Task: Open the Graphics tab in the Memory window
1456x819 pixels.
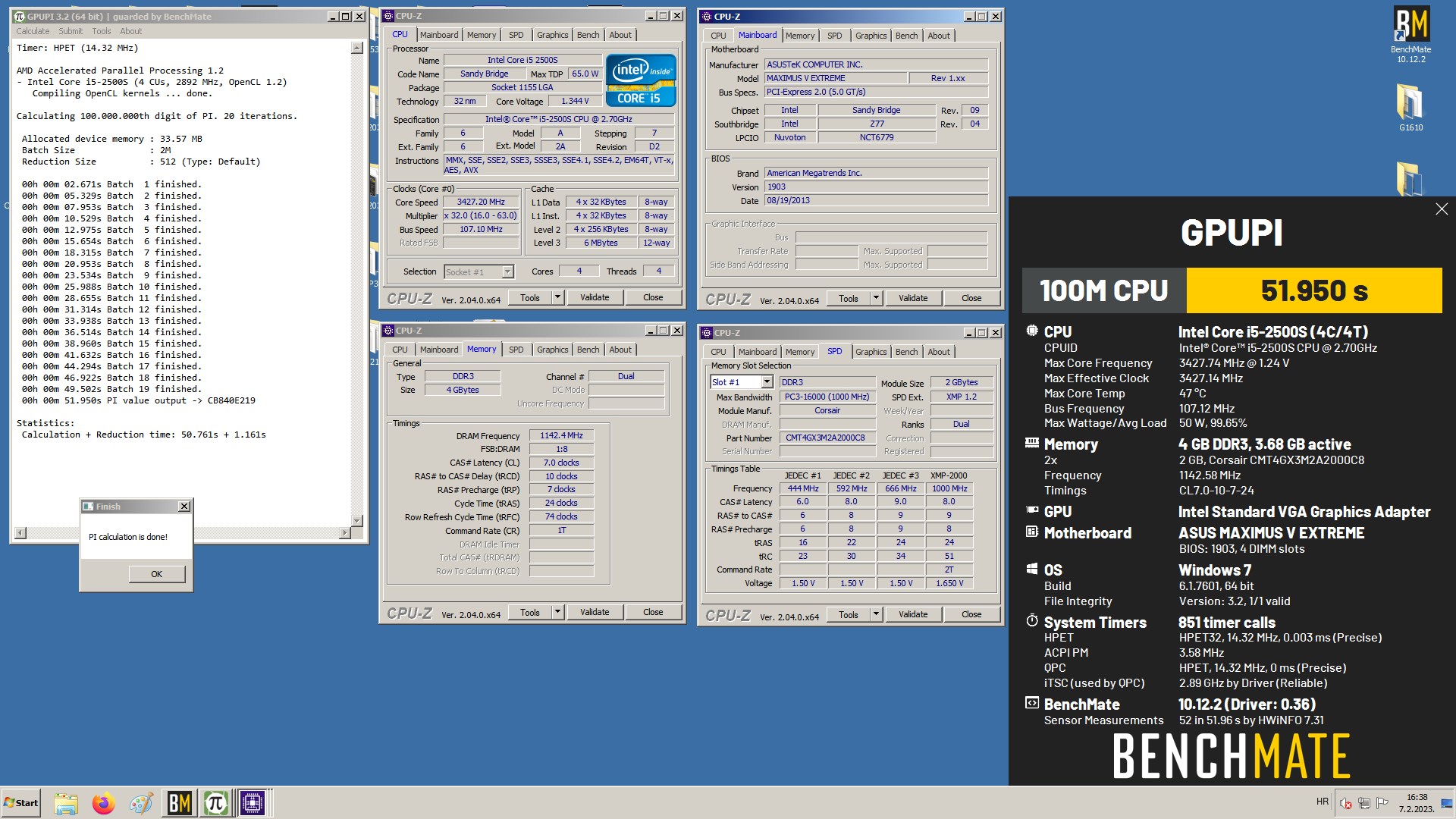Action: click(552, 350)
